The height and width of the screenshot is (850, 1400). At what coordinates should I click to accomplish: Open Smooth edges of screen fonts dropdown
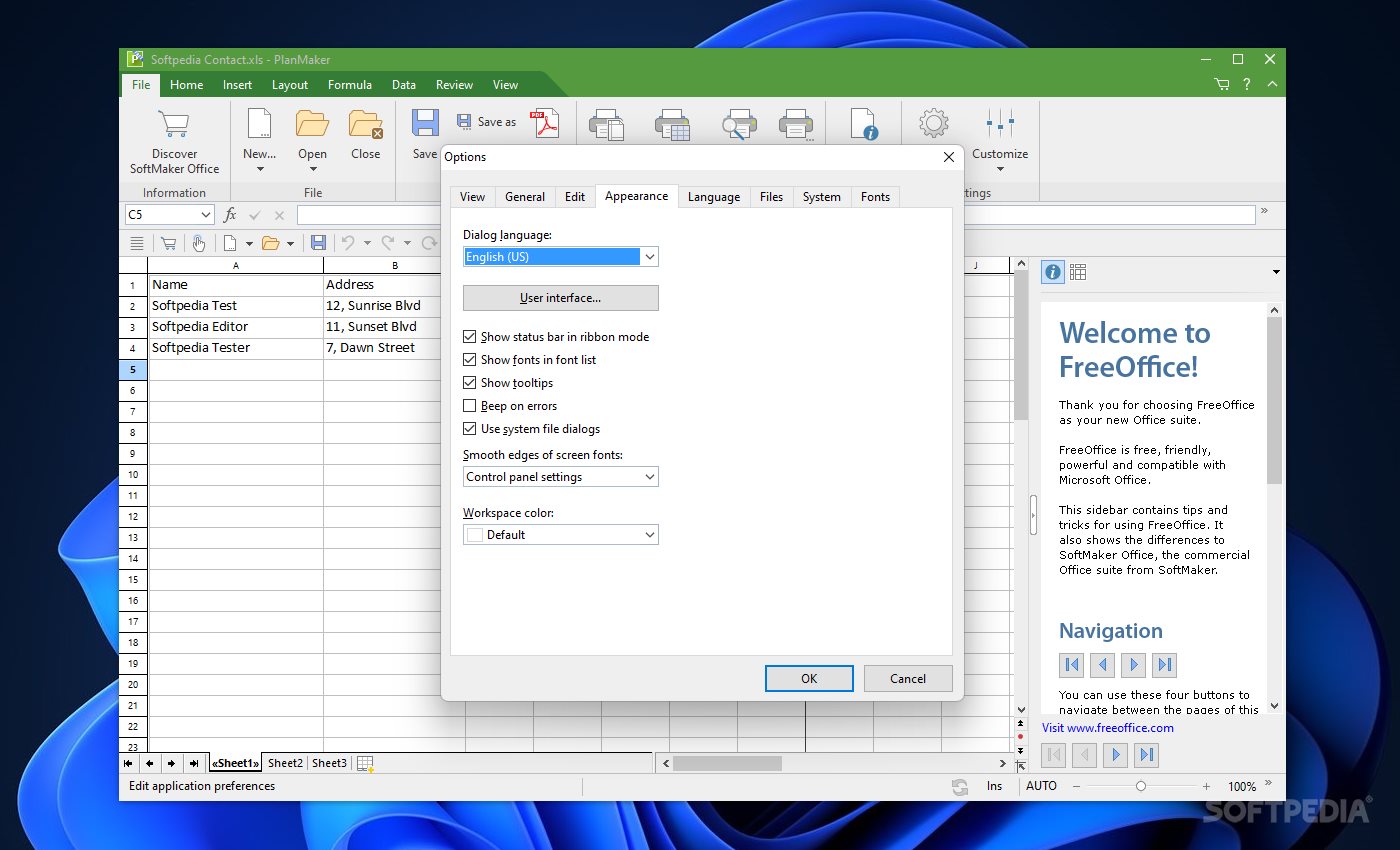(x=561, y=477)
